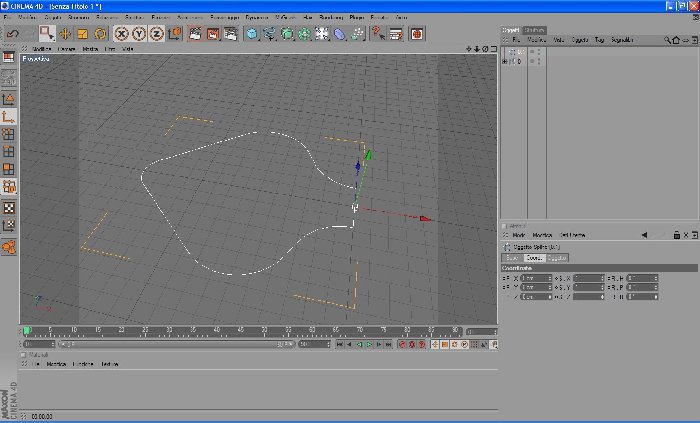Open the viewport Camere menu

66,49
